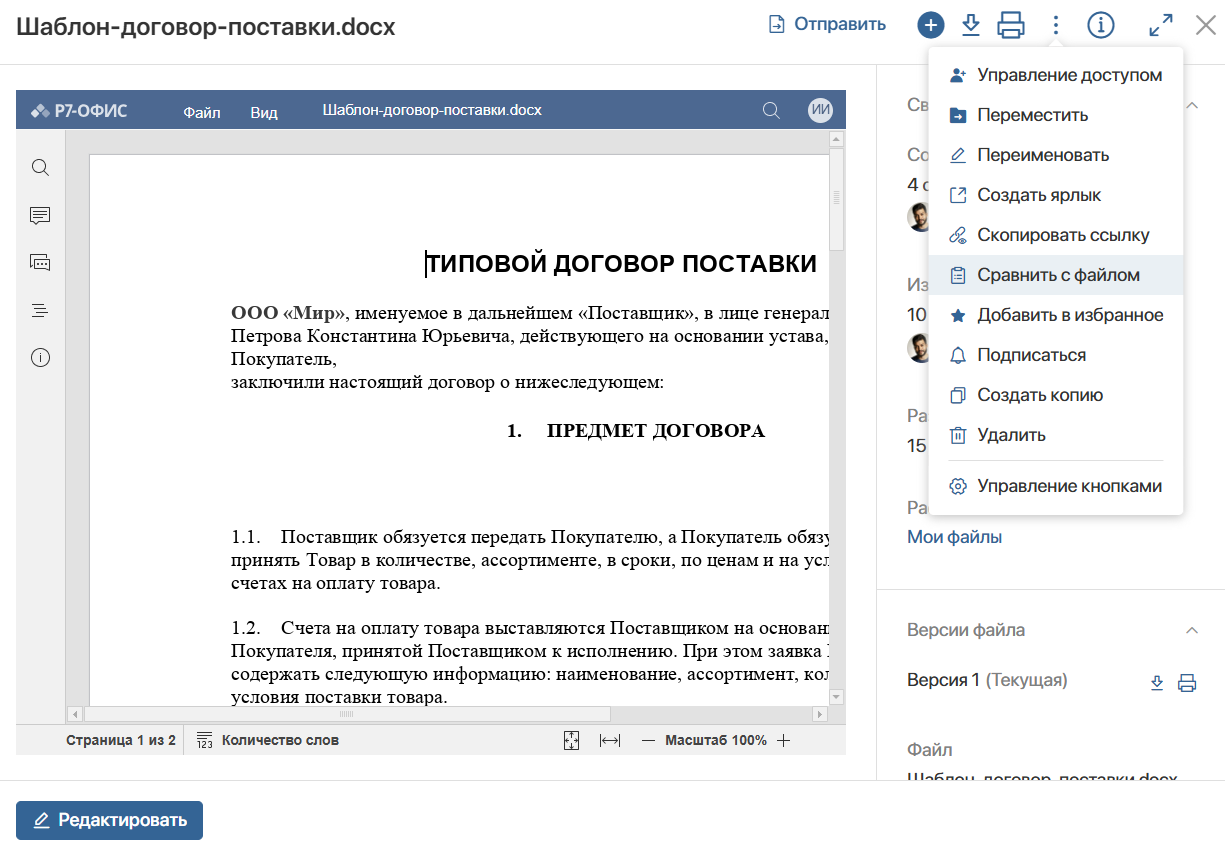Select Создать копию menu entry

click(1056, 395)
